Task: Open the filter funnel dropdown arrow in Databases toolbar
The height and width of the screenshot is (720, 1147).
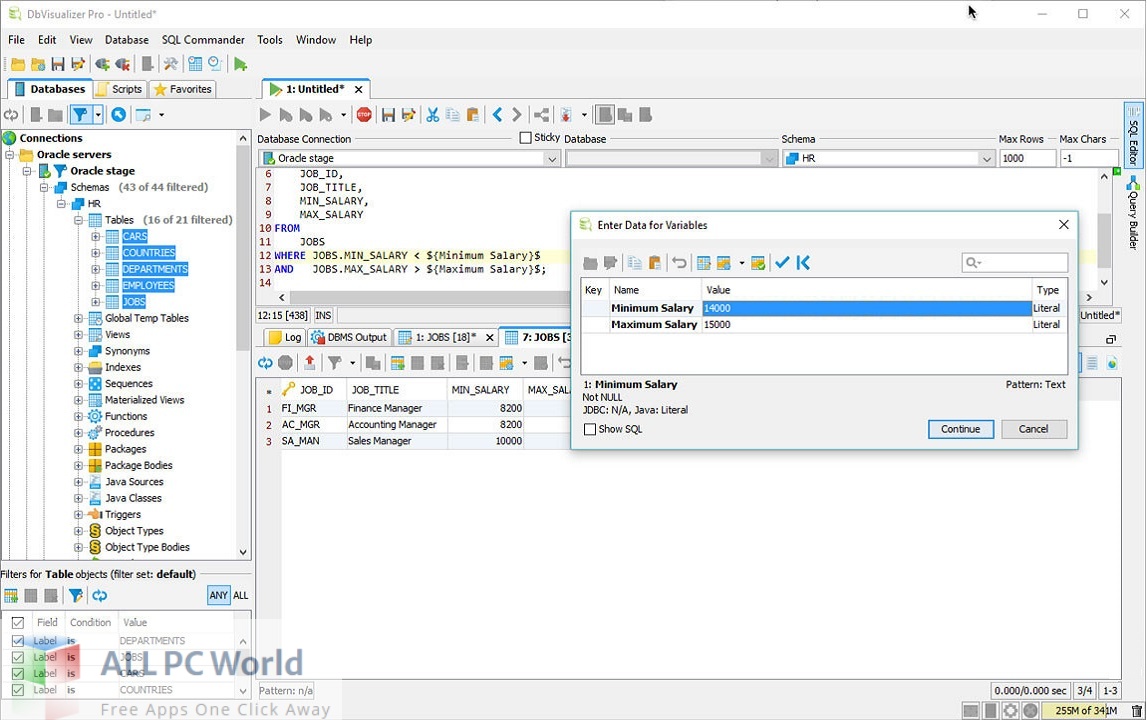Action: (x=97, y=115)
